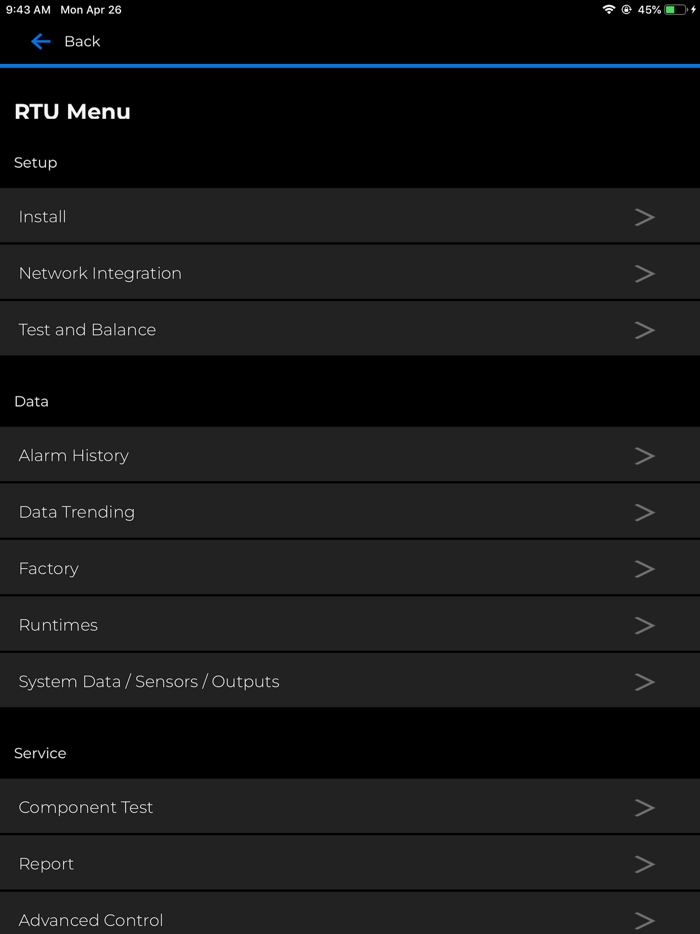Open the Install setup screen
The width and height of the screenshot is (700, 934).
[350, 216]
